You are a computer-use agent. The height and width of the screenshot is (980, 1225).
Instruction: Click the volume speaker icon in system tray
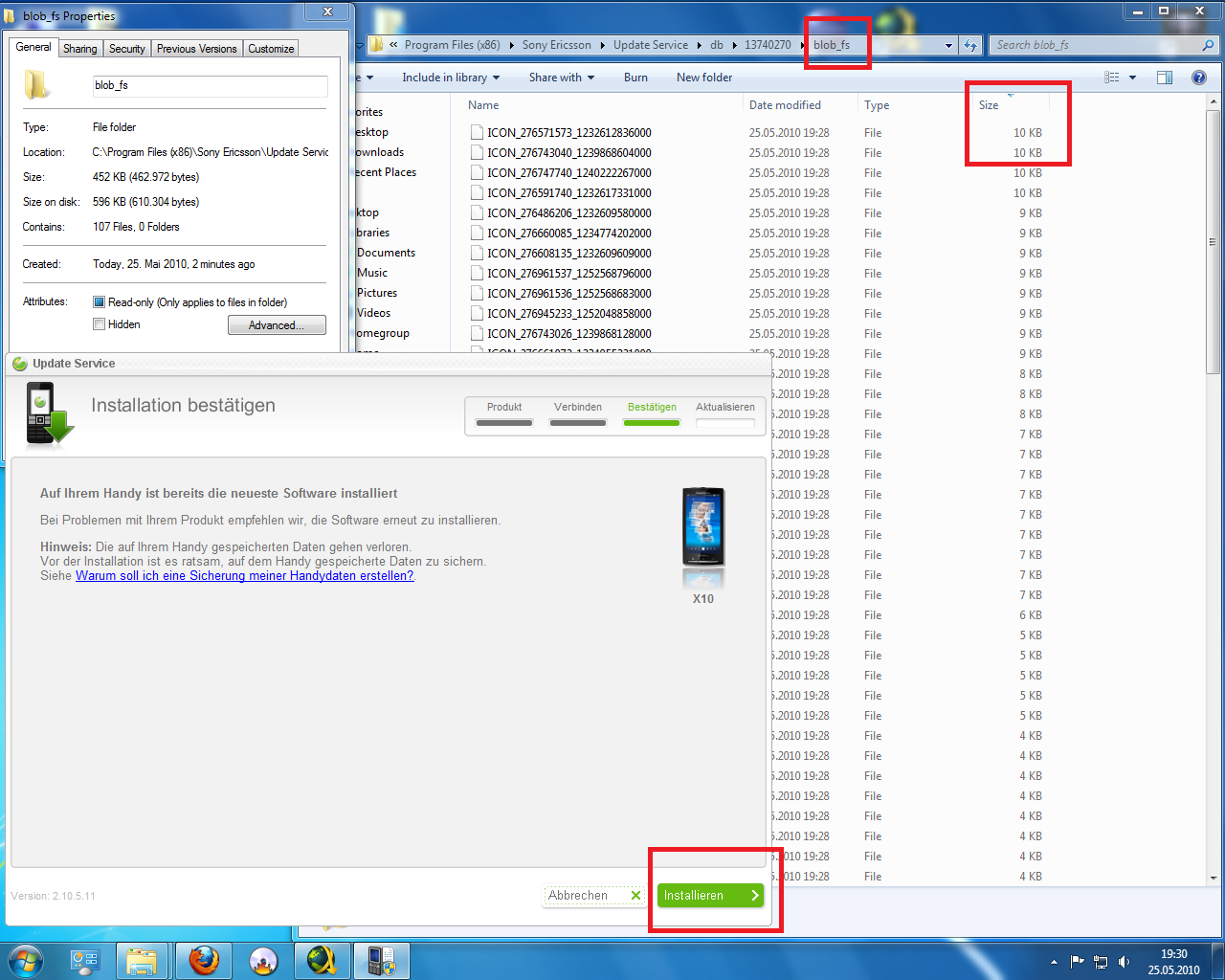tap(1125, 962)
